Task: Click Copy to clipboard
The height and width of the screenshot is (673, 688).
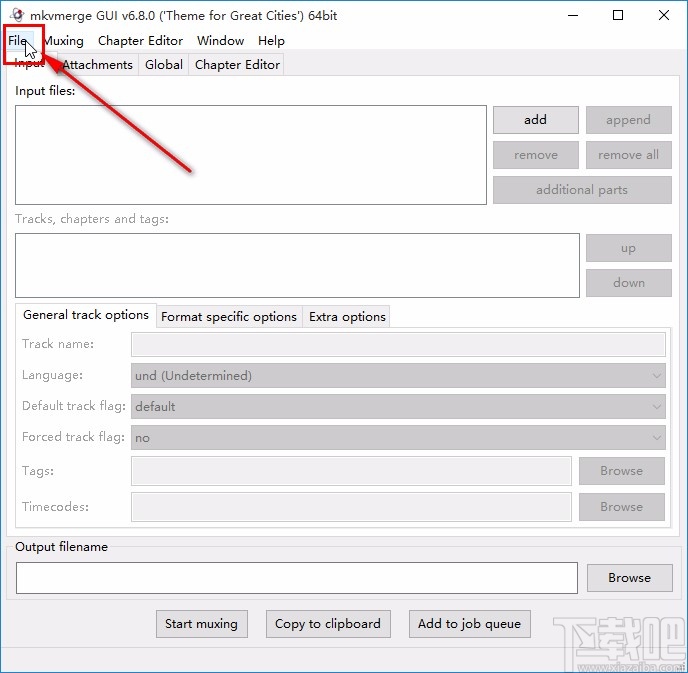Action: 328,623
